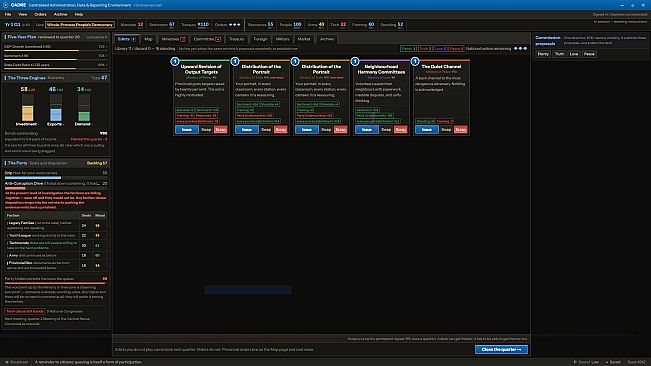Viewport: 651px width, 366px height.
Task: Click the Broadcast status bar item
Action: (x=17, y=362)
